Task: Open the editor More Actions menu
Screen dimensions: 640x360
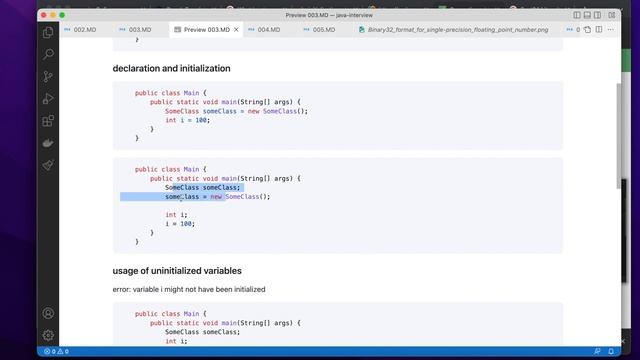Action: (x=611, y=29)
